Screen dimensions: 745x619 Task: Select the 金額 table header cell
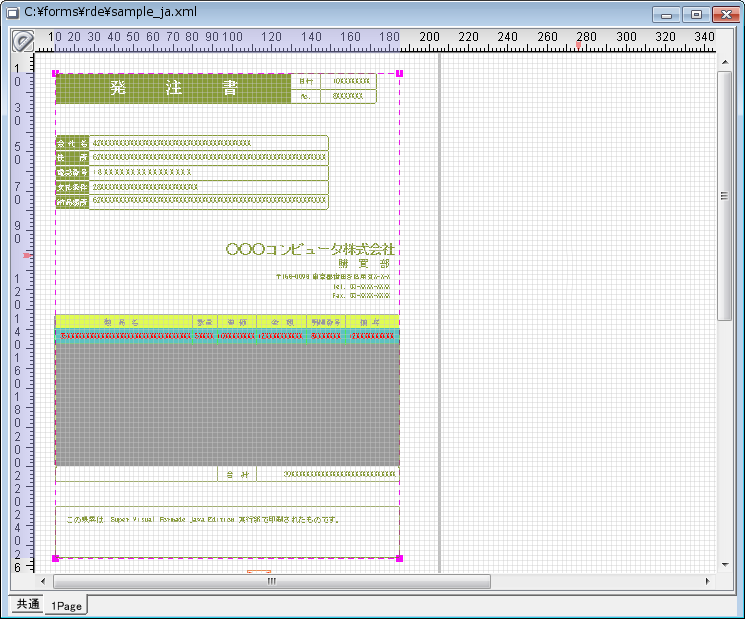coord(282,322)
